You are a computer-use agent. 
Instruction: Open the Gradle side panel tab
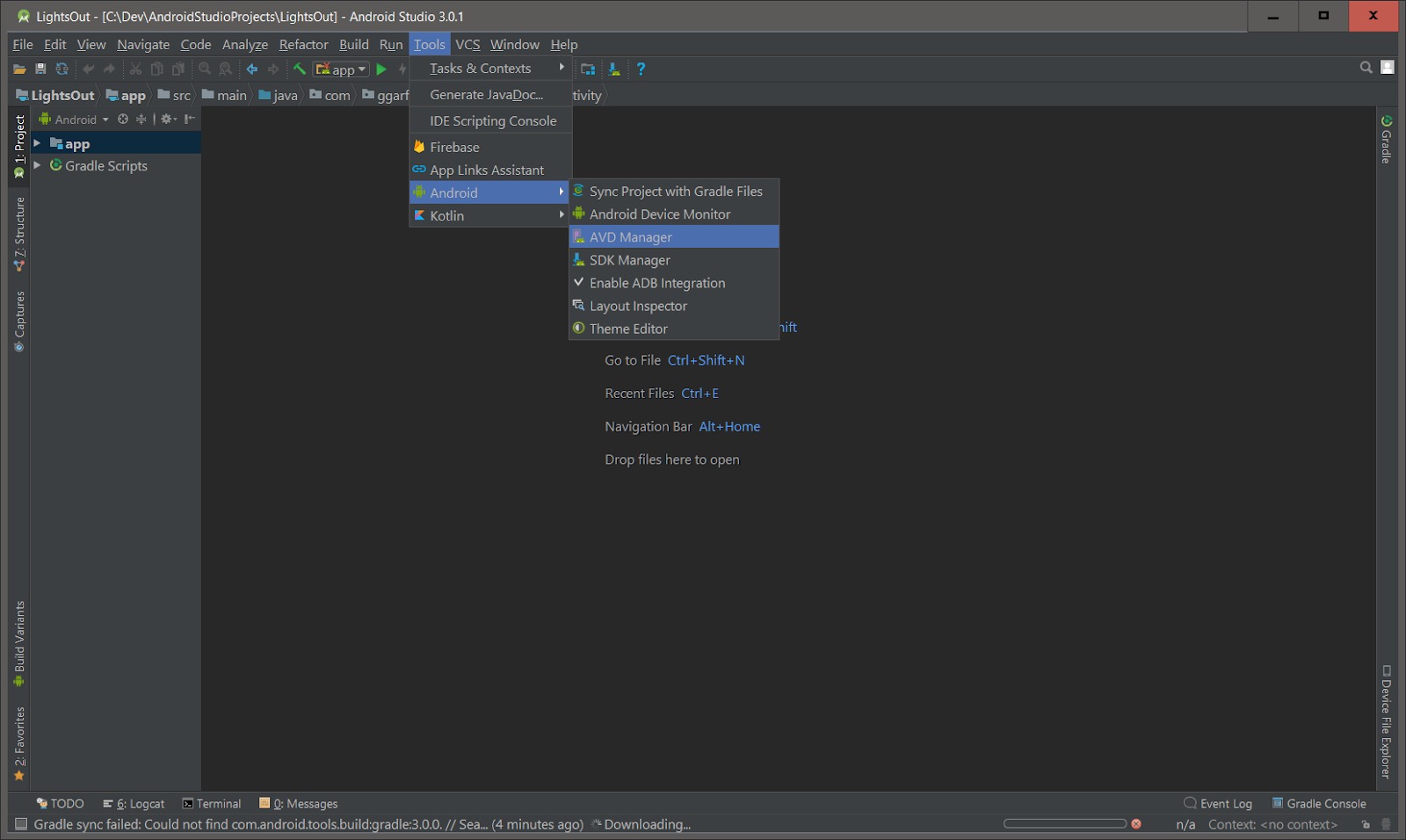pyautogui.click(x=1387, y=139)
